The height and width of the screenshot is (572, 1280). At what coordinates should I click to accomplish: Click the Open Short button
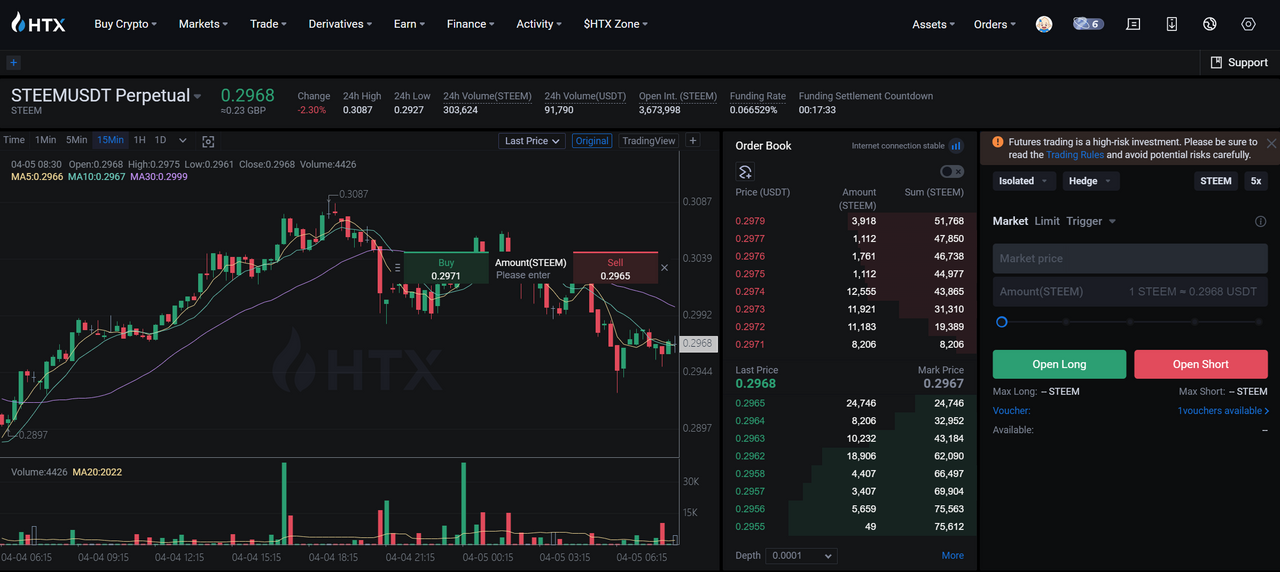1201,364
